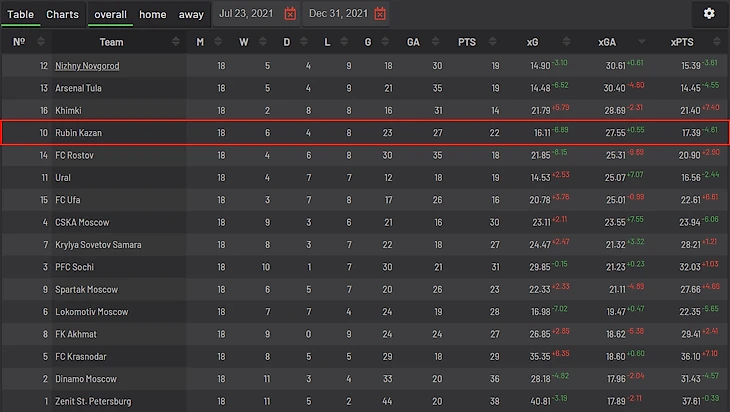Select the away filter
This screenshot has height=412, width=730.
point(191,14)
